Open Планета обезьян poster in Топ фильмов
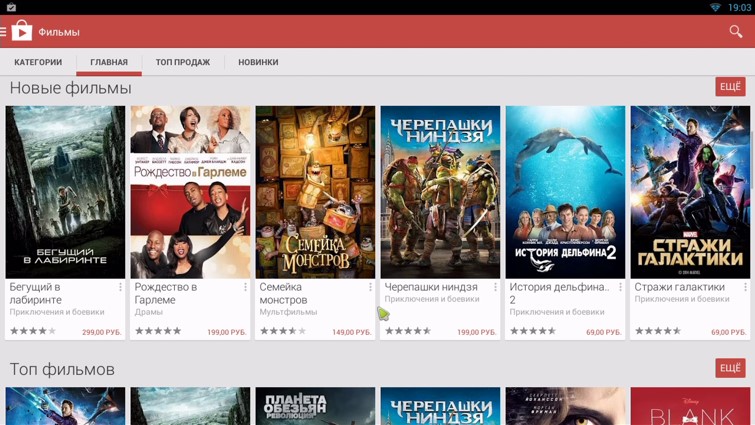The height and width of the screenshot is (425, 755). pyautogui.click(x=315, y=406)
